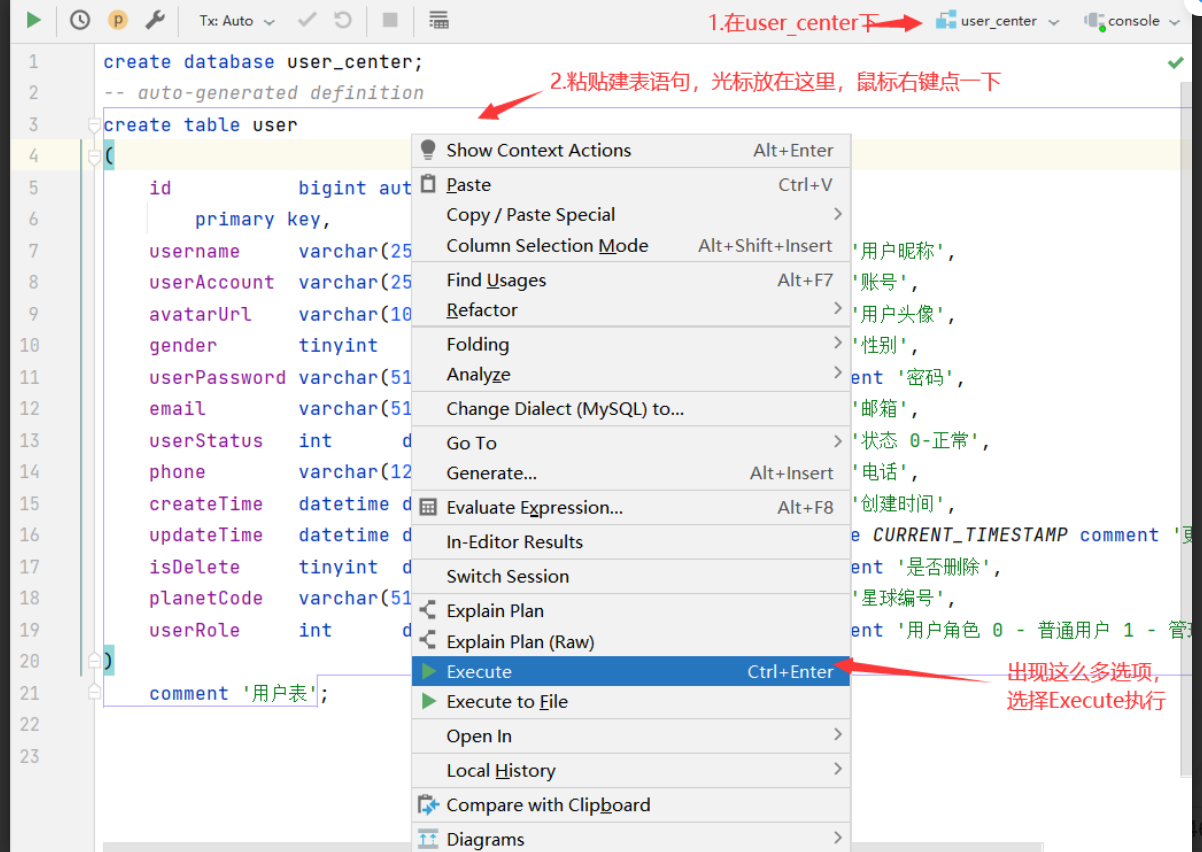Click the green inspection checkmark in editor corner
Screen dimensions: 1202x852
[x=1175, y=63]
